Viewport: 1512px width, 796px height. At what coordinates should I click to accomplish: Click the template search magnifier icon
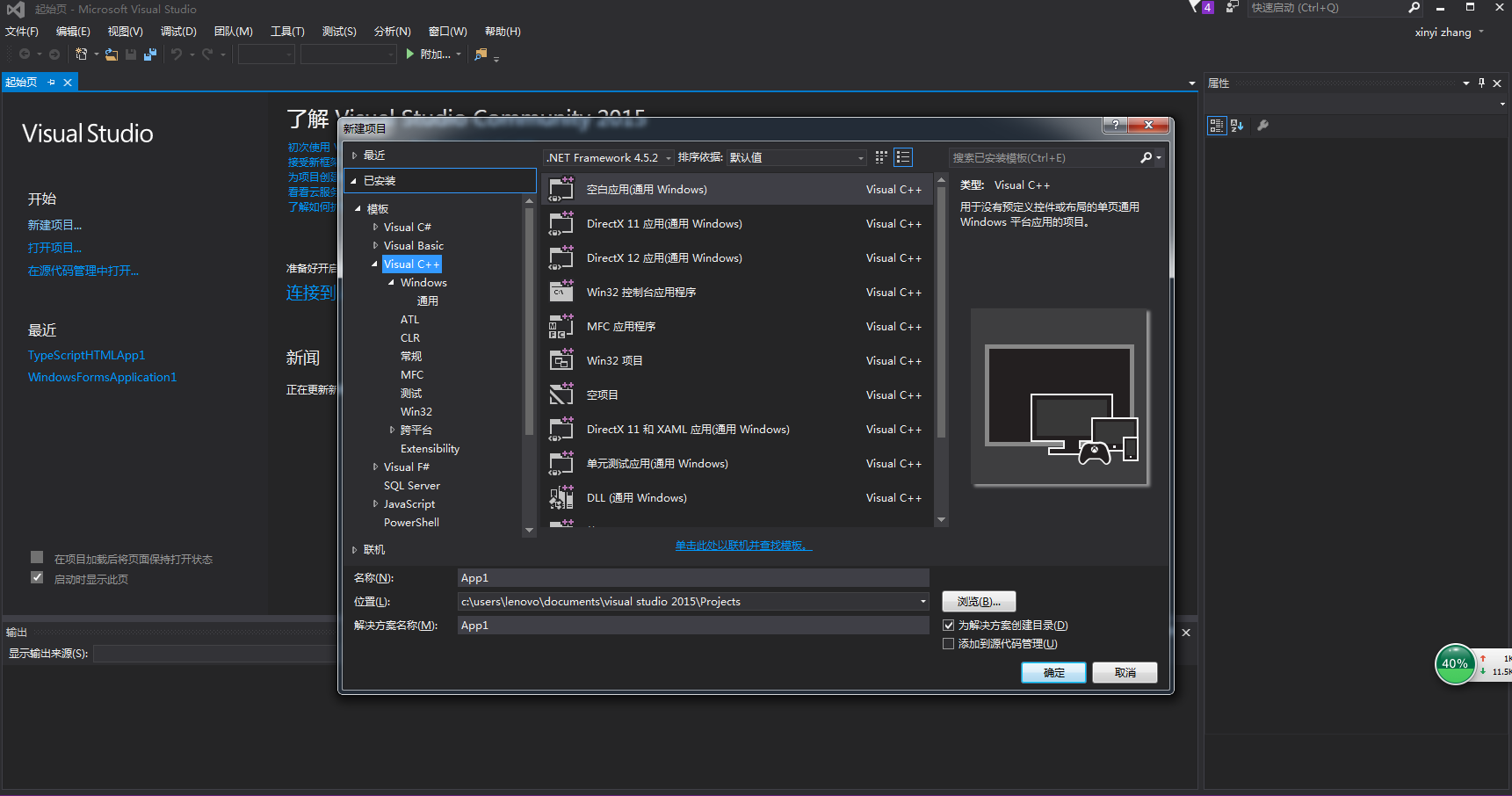[1146, 157]
